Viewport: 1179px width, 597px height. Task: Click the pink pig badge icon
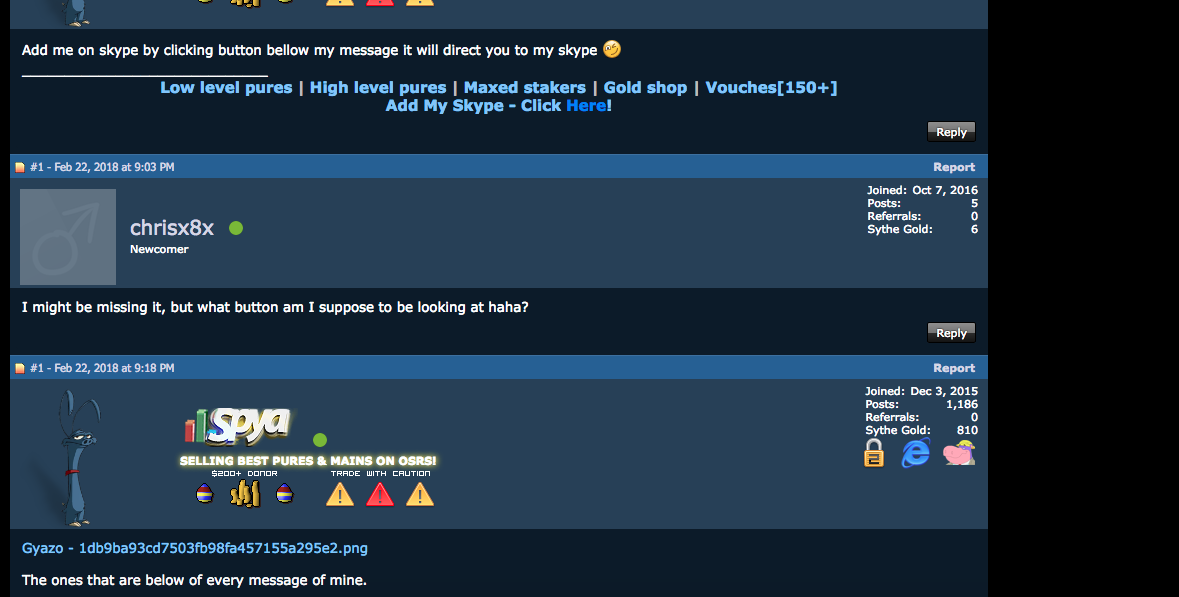pyautogui.click(x=959, y=453)
